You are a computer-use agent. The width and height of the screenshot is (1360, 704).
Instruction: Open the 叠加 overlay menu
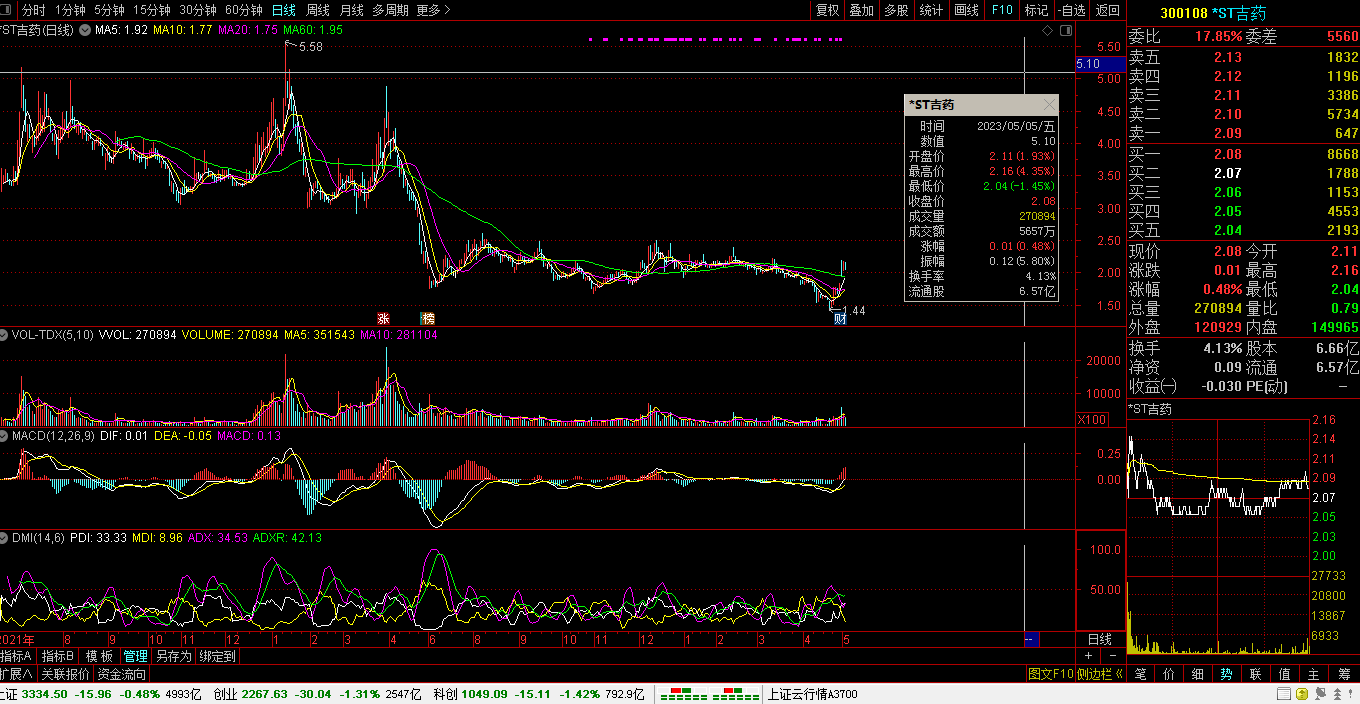pos(861,10)
